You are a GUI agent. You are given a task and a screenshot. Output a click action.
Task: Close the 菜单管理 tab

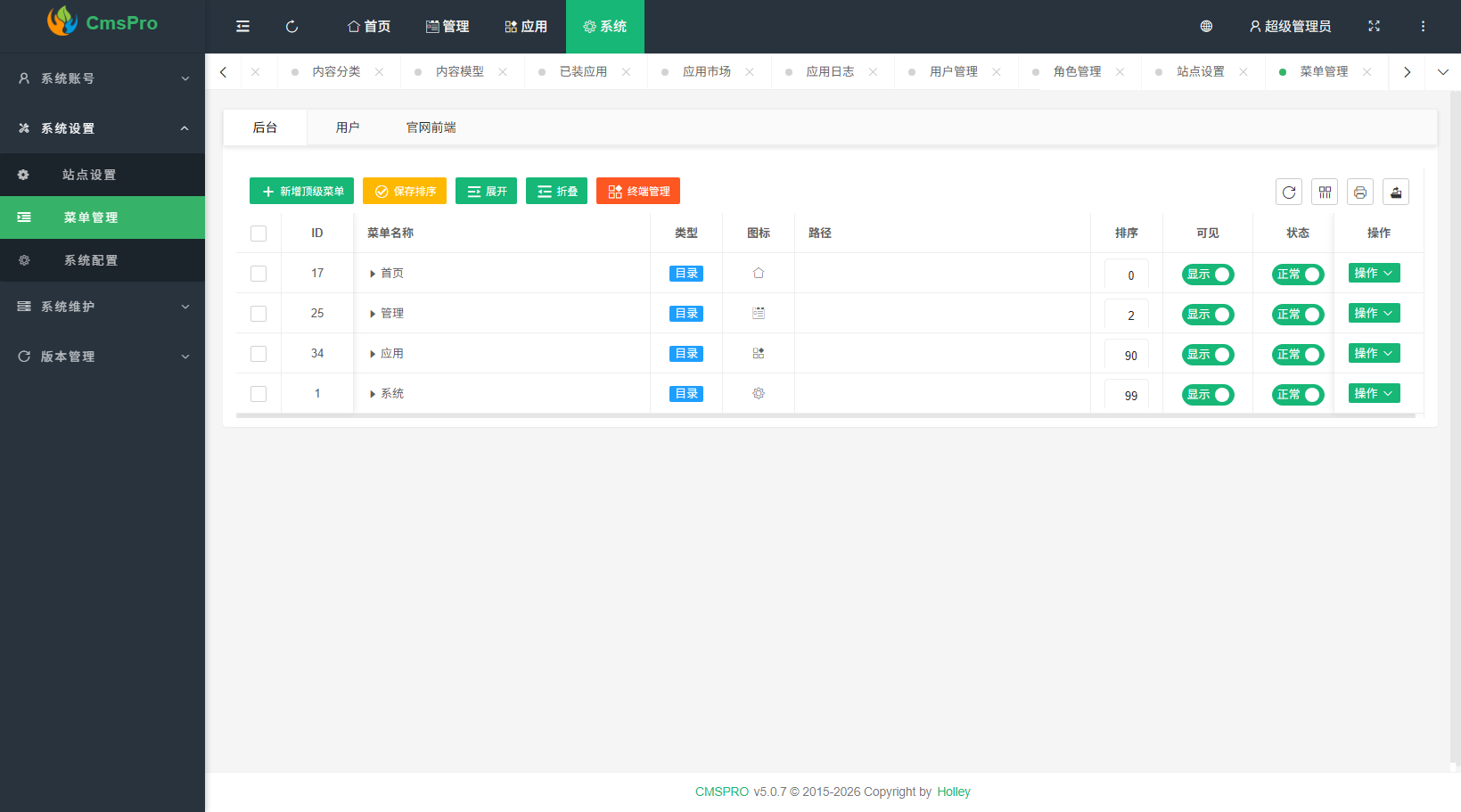tap(1367, 72)
